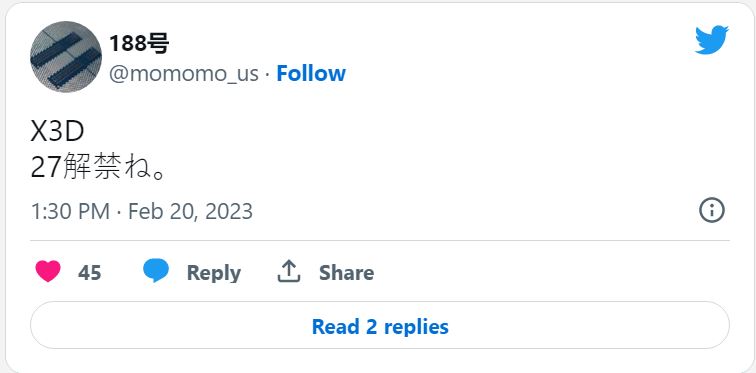Visit the @momomo_us handle link

[x=184, y=74]
